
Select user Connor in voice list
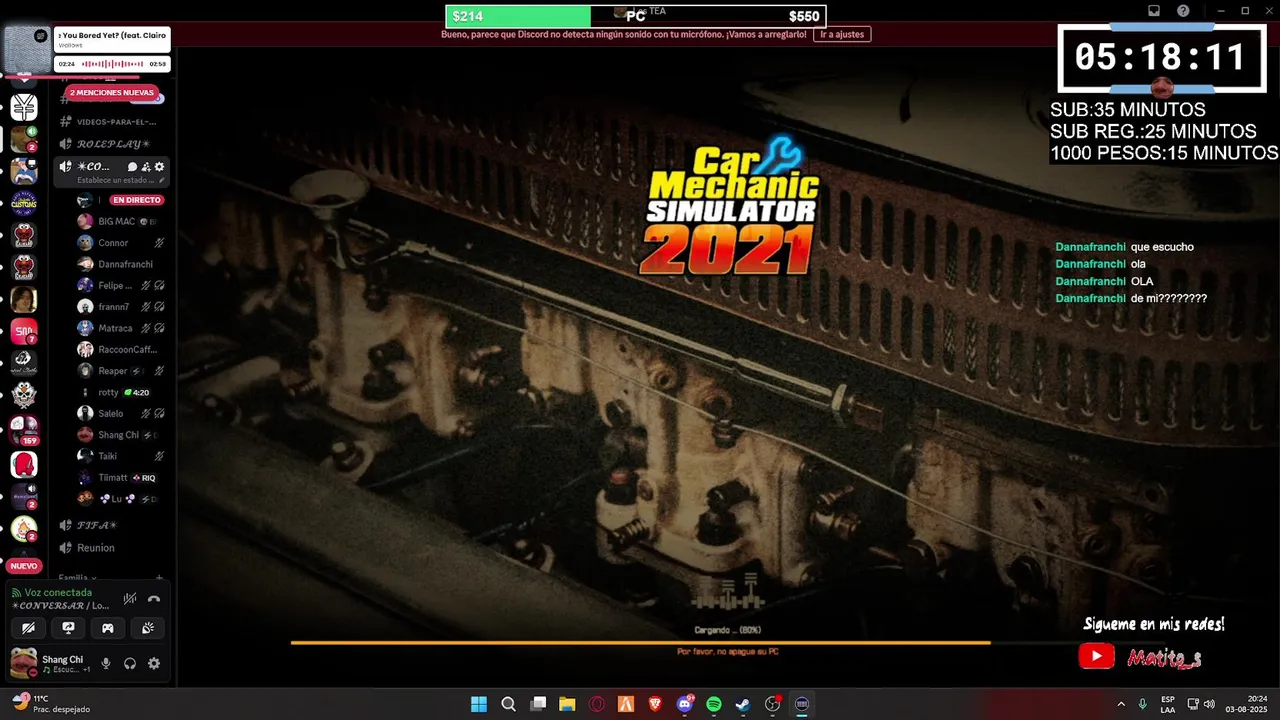[122, 243]
